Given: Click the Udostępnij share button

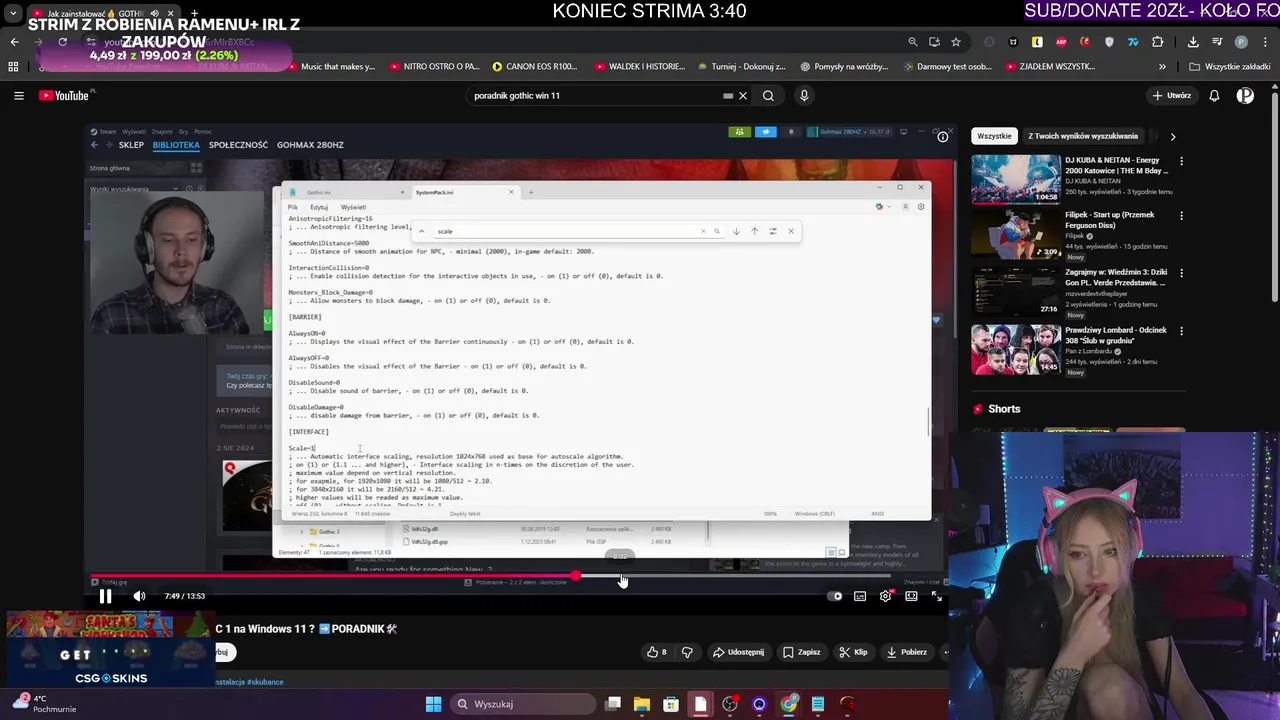Looking at the screenshot, I should (738, 652).
